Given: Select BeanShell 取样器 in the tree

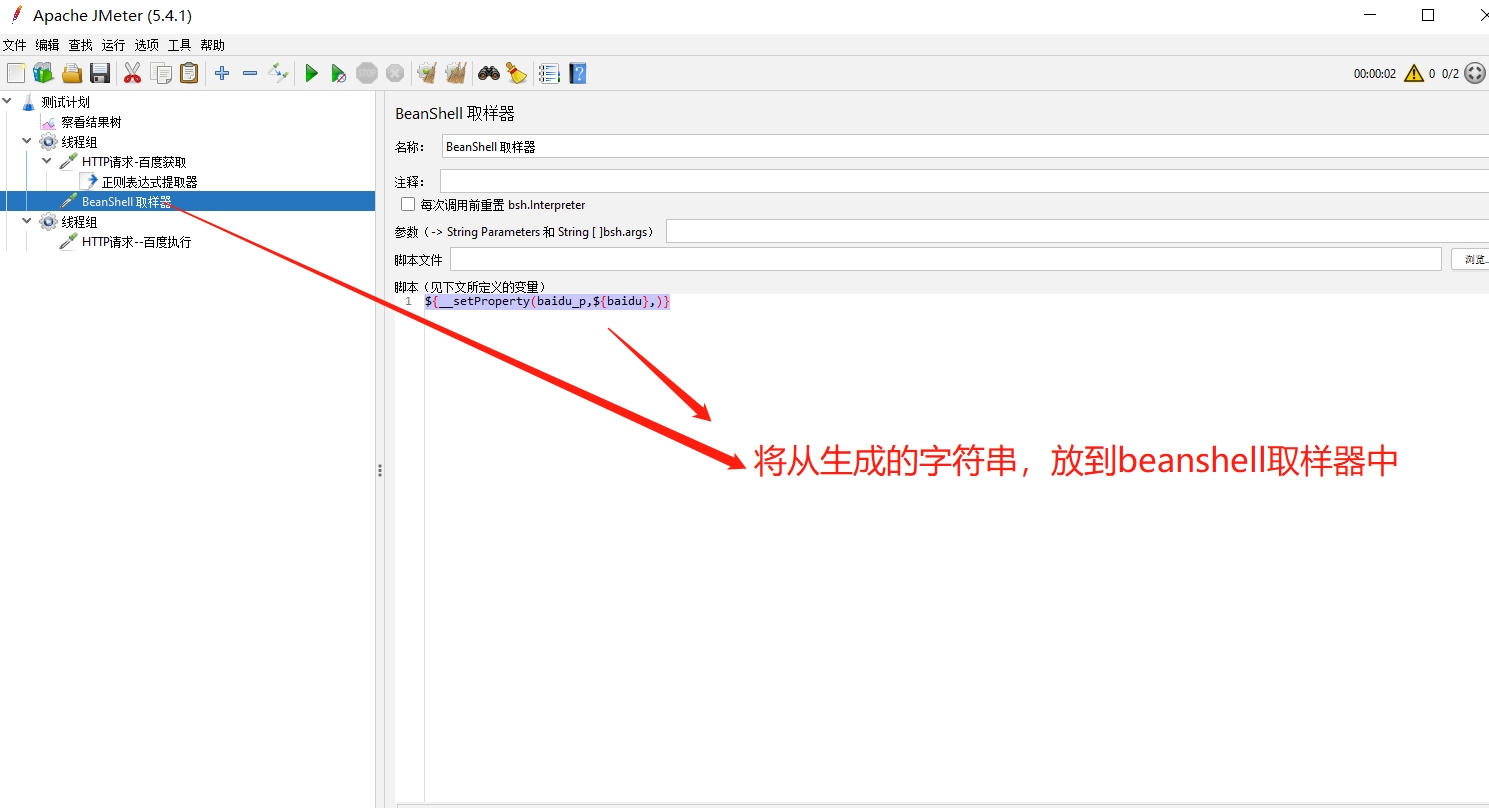Looking at the screenshot, I should point(126,202).
